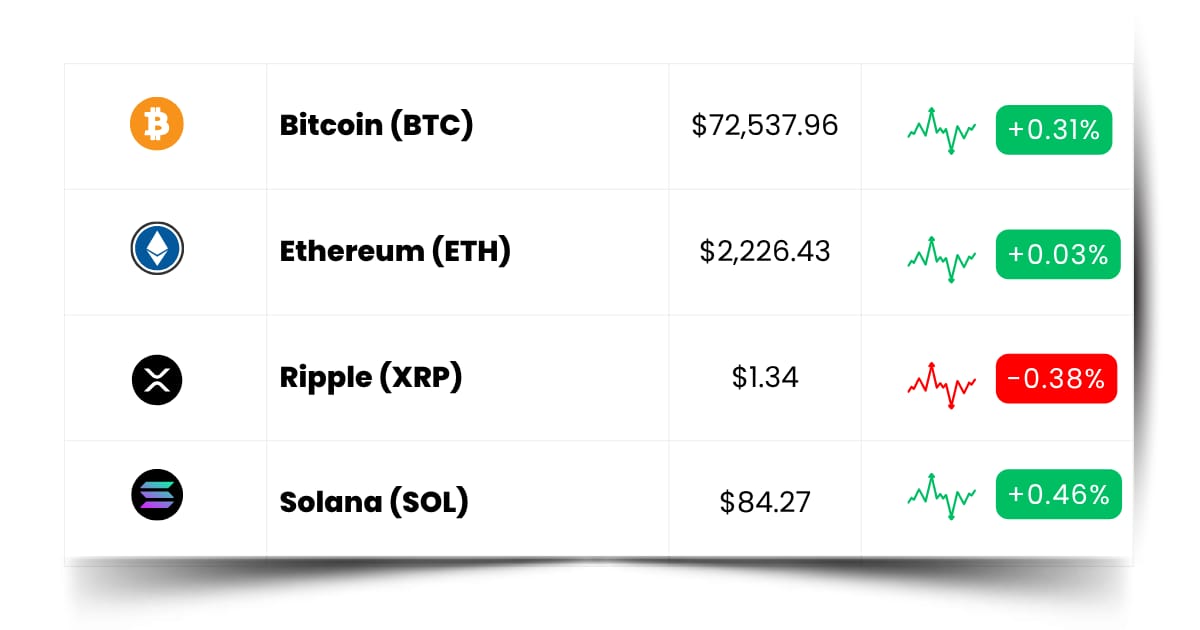Click Bitcoin's green sparkline chart icon
The width and height of the screenshot is (1200, 630).
[942, 129]
